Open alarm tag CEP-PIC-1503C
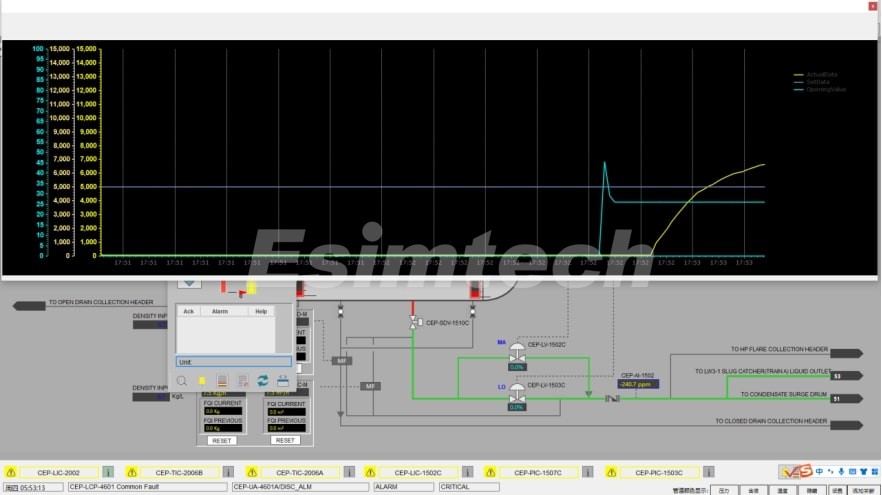 pos(659,472)
